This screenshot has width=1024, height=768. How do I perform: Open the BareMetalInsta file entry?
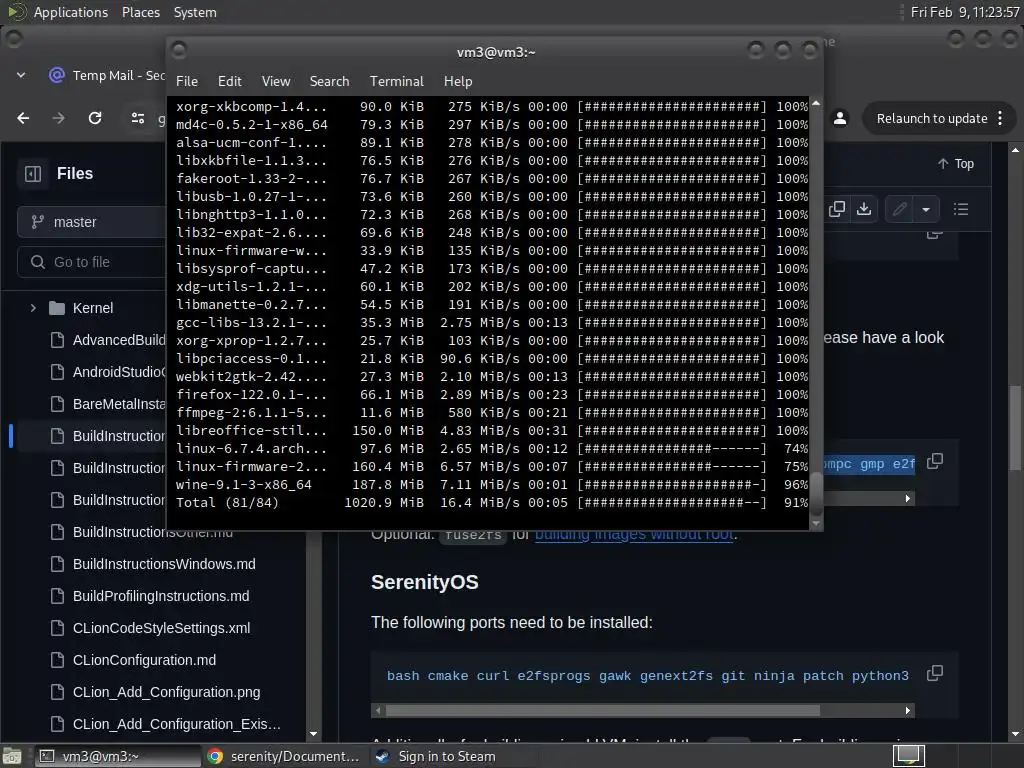[x=119, y=404]
